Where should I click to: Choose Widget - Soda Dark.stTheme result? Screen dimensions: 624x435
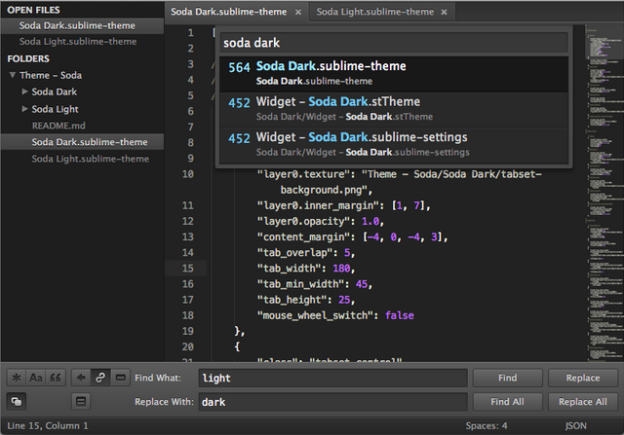click(x=394, y=110)
